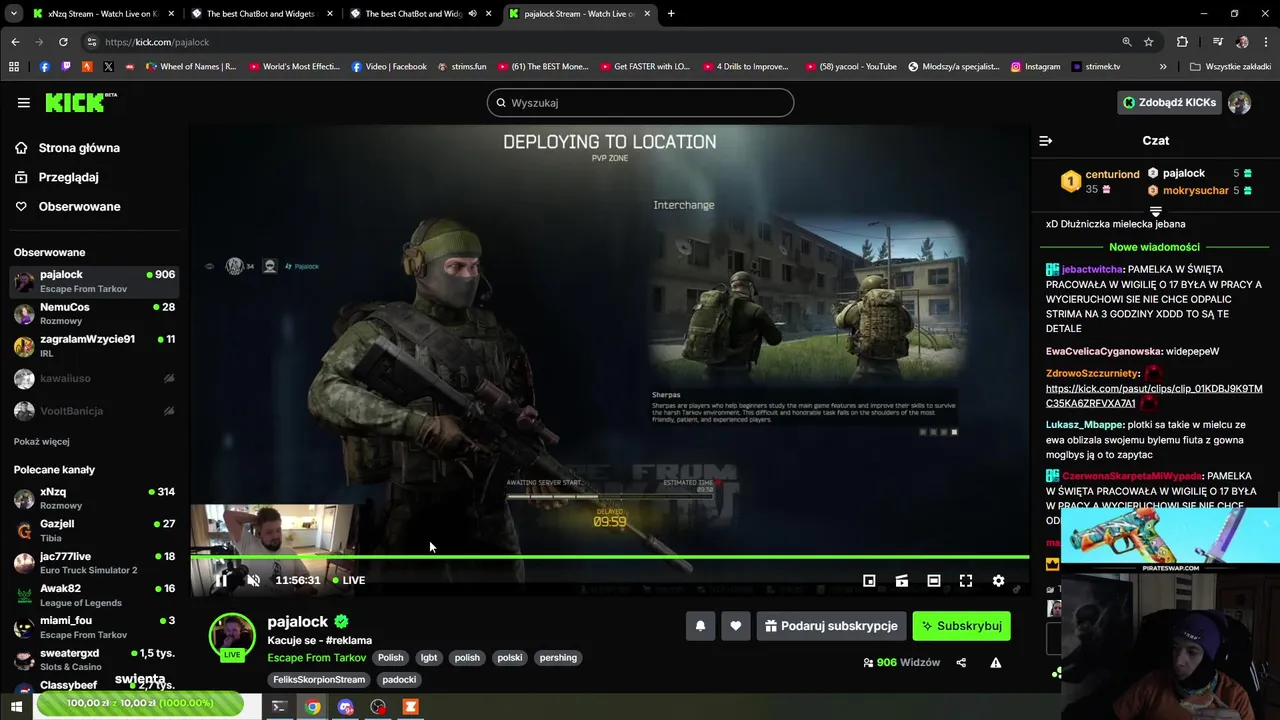The height and width of the screenshot is (720, 1280).
Task: Open Escape From Tarkov category link
Action: pos(317,658)
